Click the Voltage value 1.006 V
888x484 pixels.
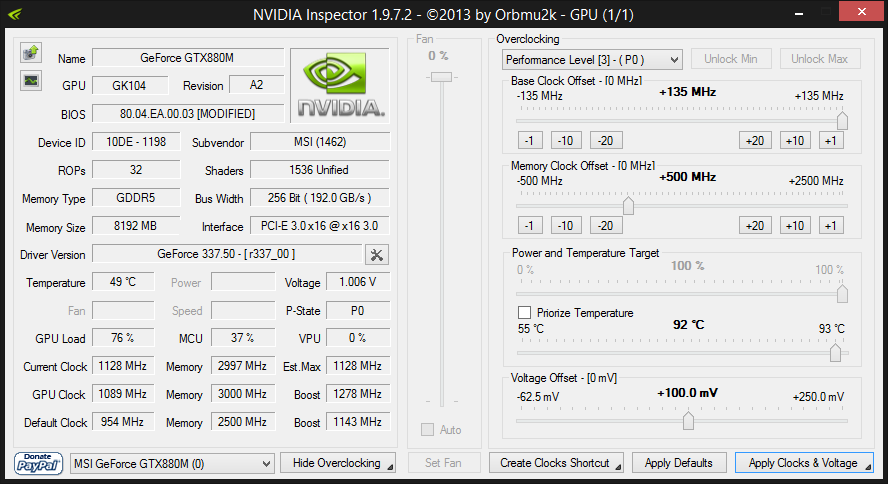tap(358, 282)
